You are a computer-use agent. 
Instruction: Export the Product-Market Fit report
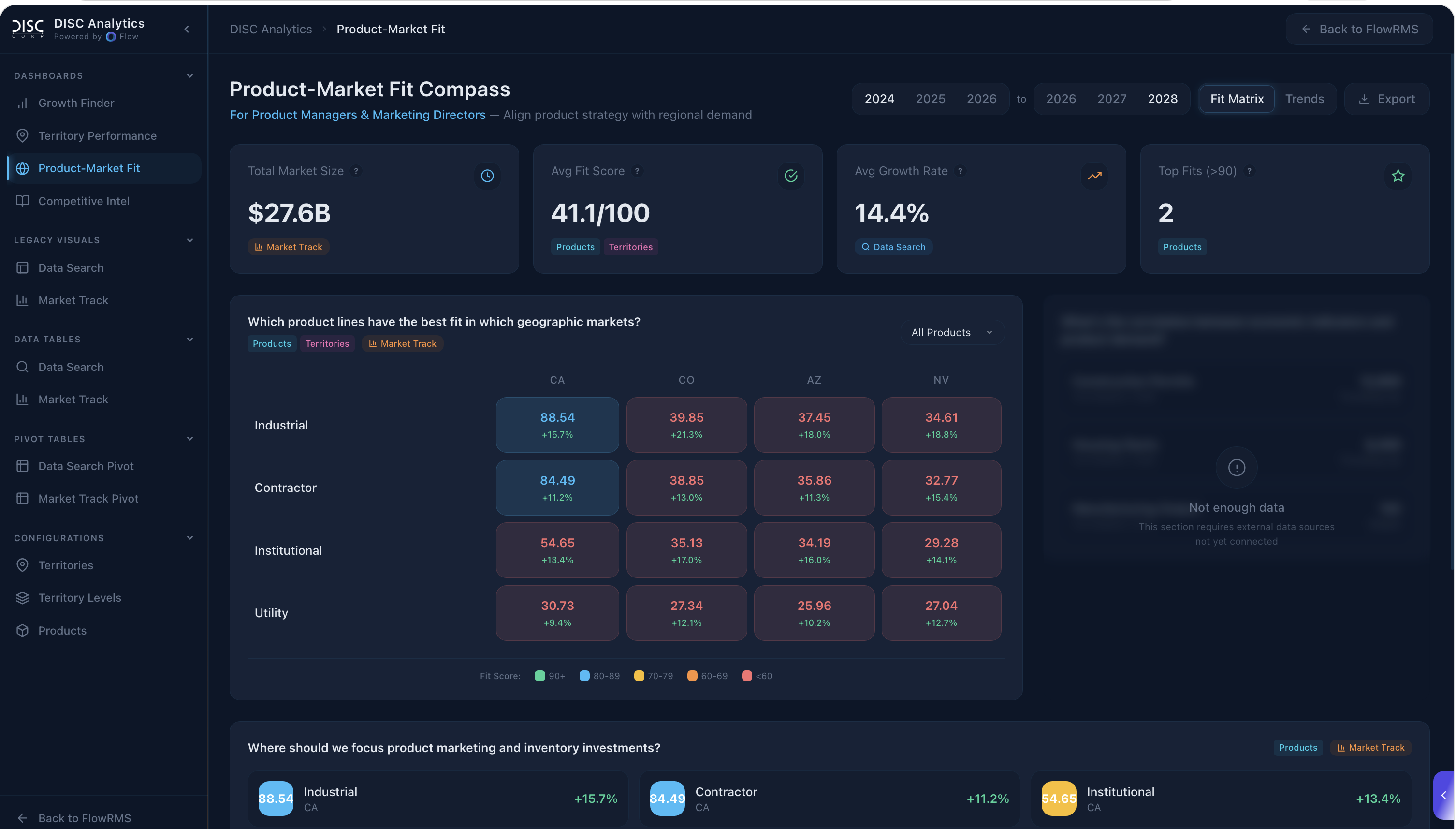1386,99
